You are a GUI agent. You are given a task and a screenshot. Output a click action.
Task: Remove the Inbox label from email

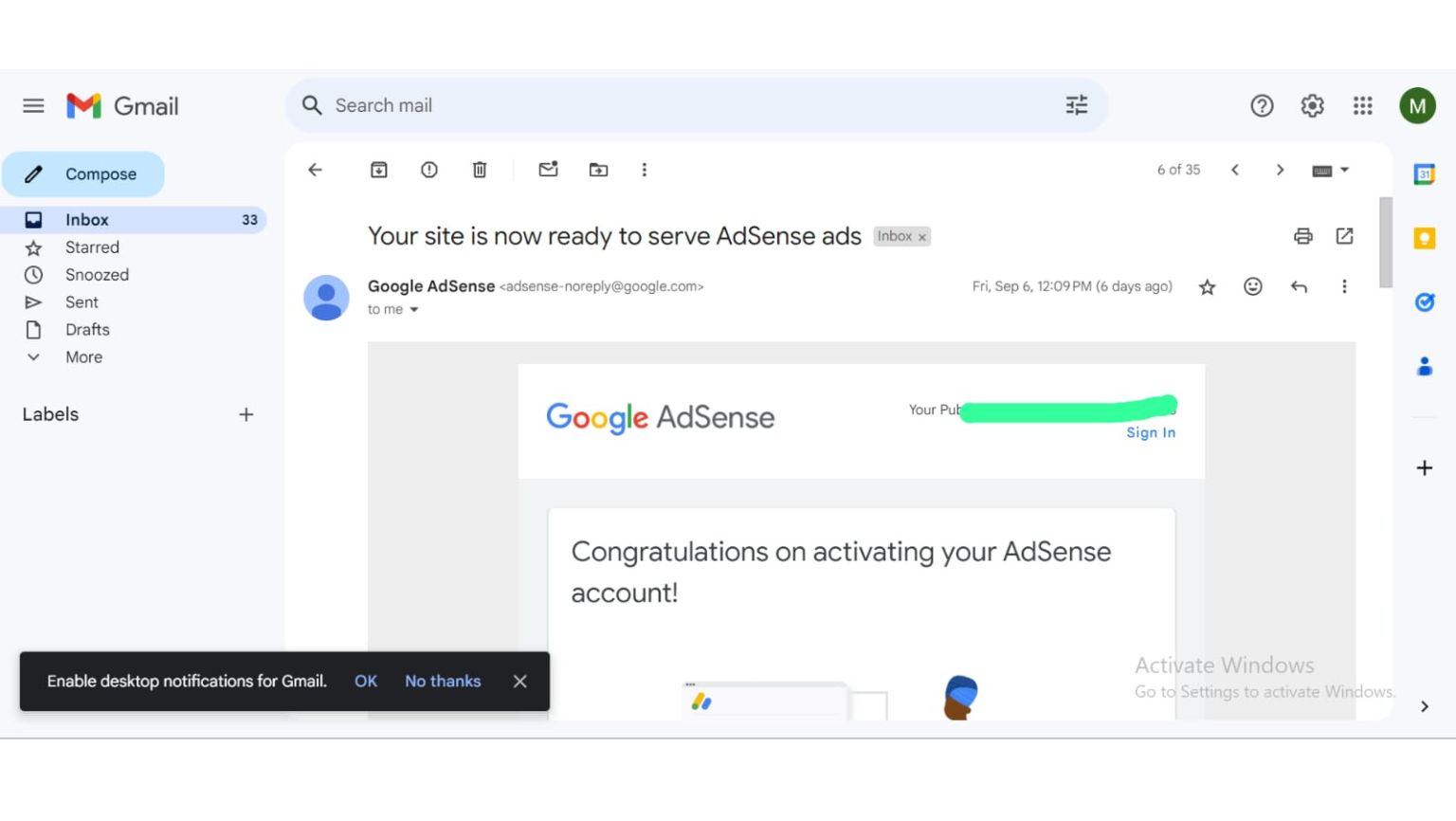(921, 237)
